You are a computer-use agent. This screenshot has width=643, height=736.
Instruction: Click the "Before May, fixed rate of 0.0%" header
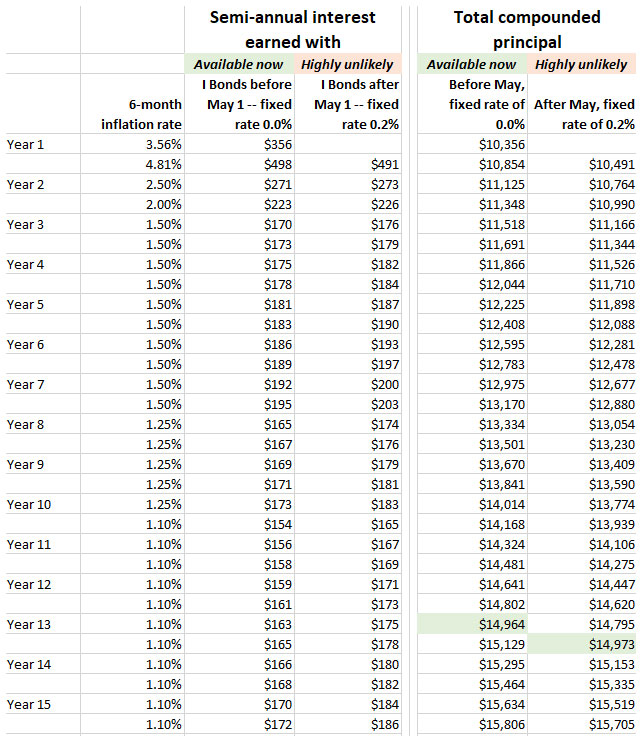[x=473, y=104]
